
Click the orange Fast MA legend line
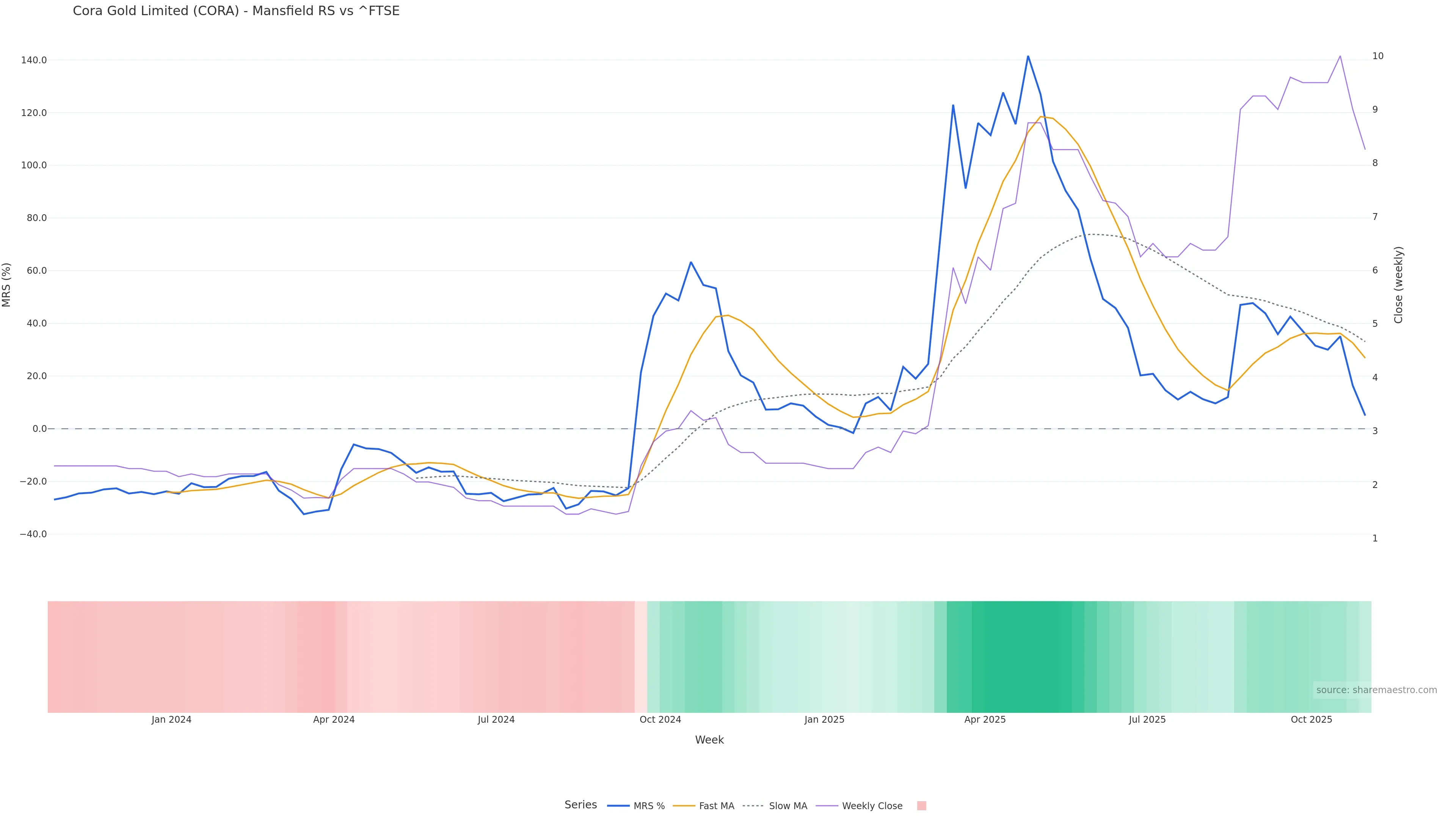684,805
